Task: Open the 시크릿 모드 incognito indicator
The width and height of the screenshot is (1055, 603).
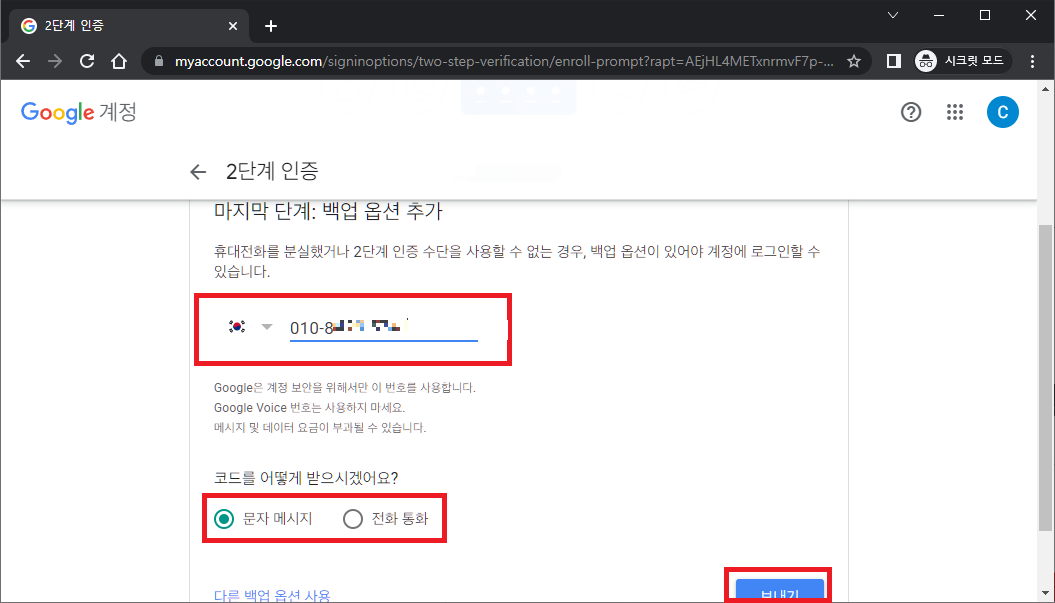Action: [963, 61]
